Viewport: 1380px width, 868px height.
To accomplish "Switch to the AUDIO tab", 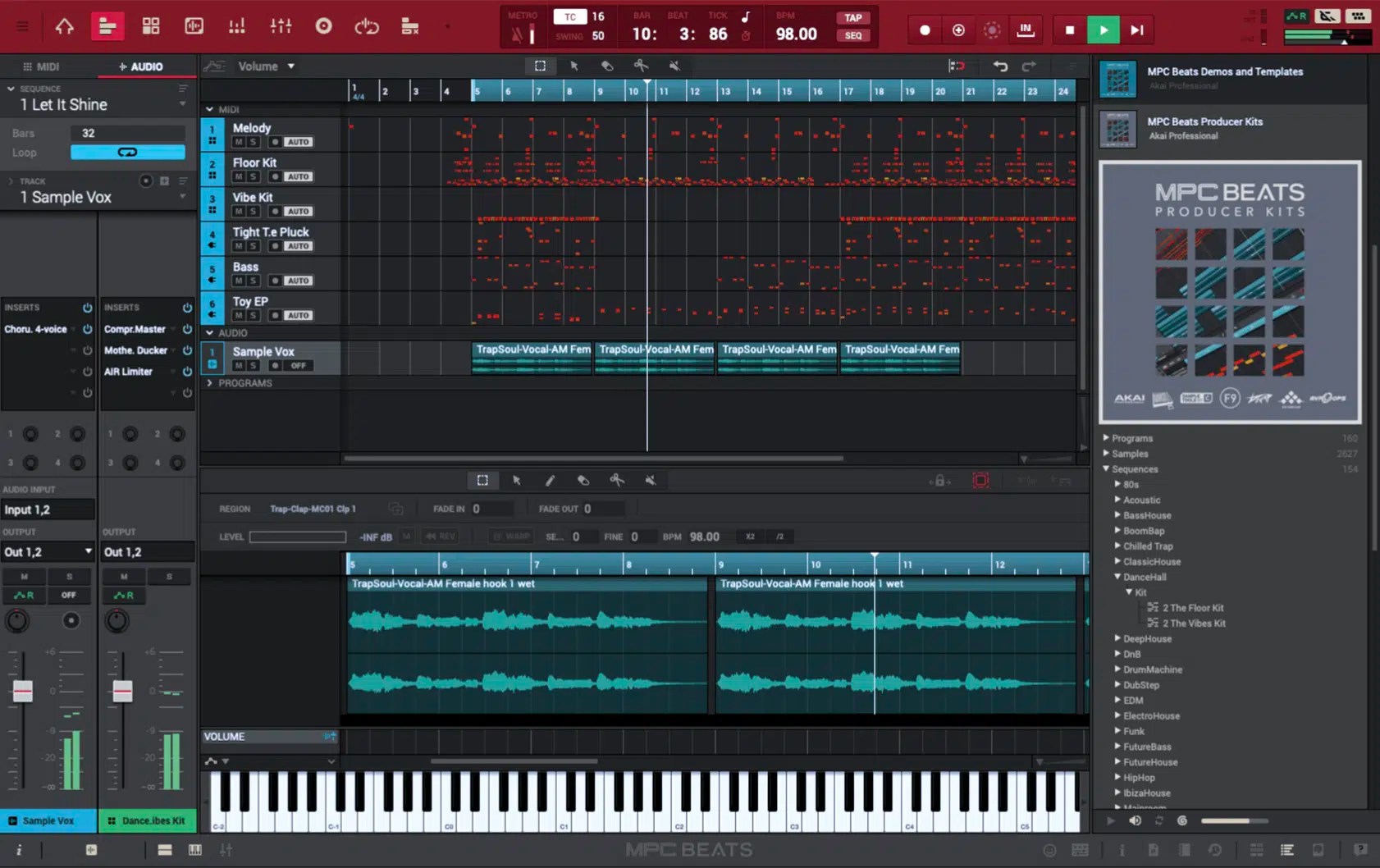I will point(146,66).
